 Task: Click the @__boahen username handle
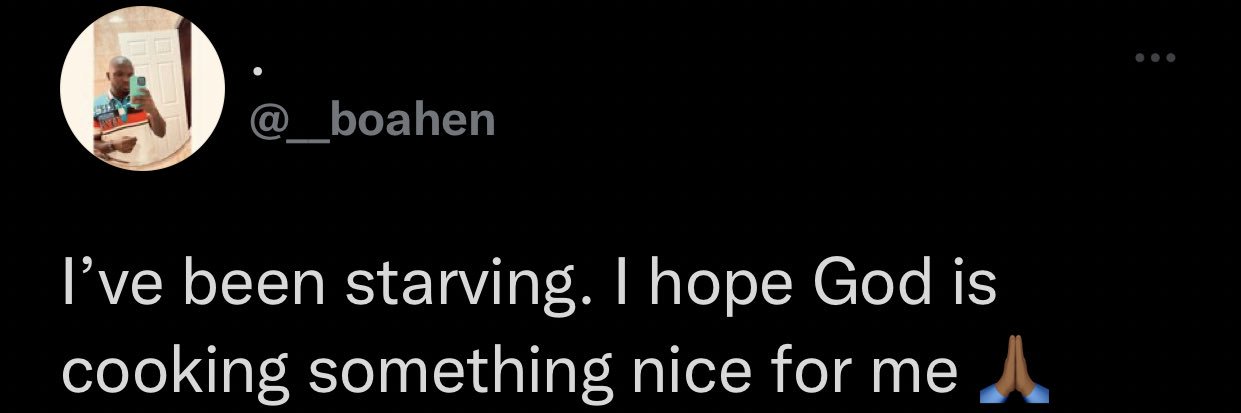tap(372, 120)
